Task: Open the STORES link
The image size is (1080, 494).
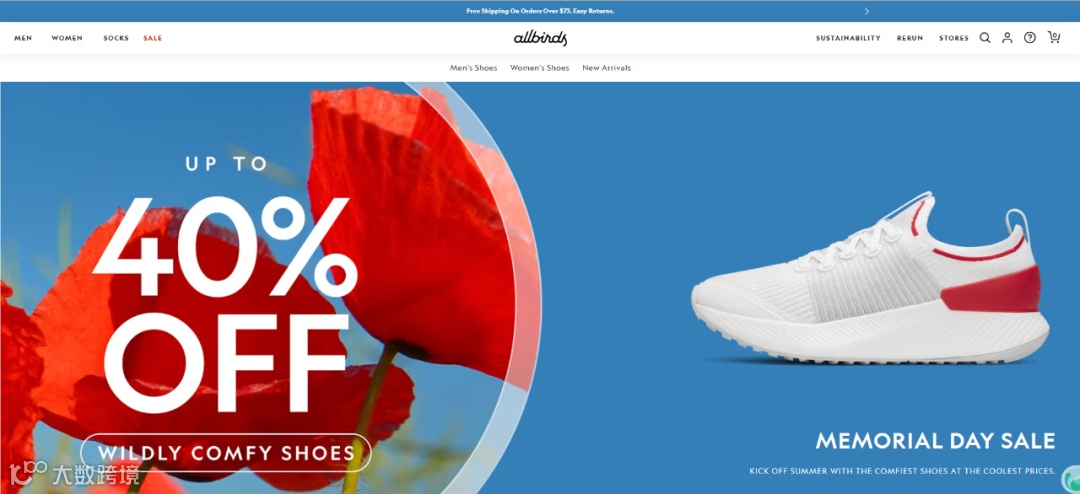Action: [954, 39]
